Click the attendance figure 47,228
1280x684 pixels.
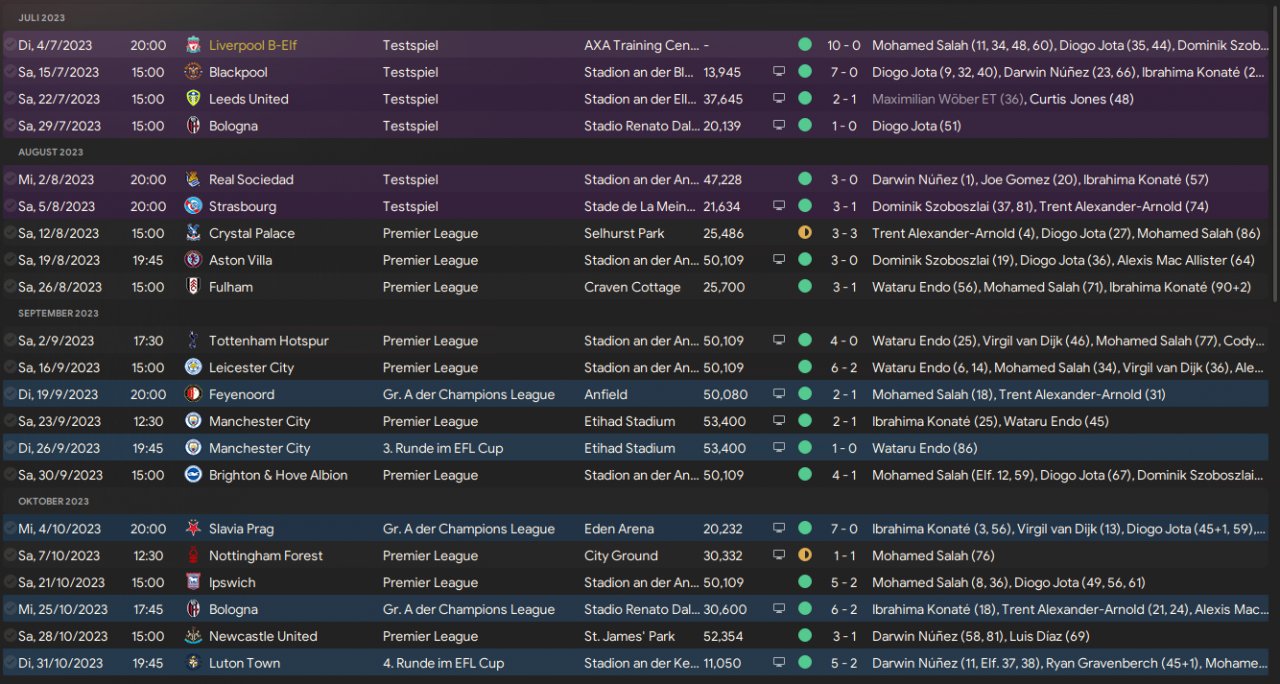[x=723, y=180]
